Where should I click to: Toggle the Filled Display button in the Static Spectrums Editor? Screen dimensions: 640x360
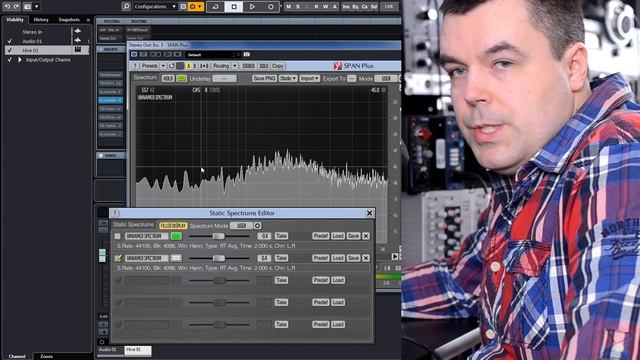click(173, 226)
